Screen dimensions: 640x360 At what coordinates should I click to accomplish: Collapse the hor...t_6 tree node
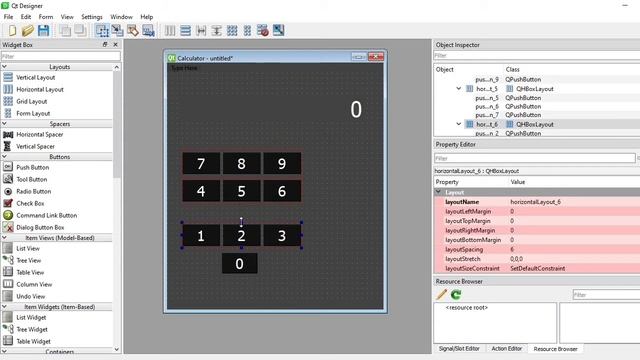click(x=459, y=124)
